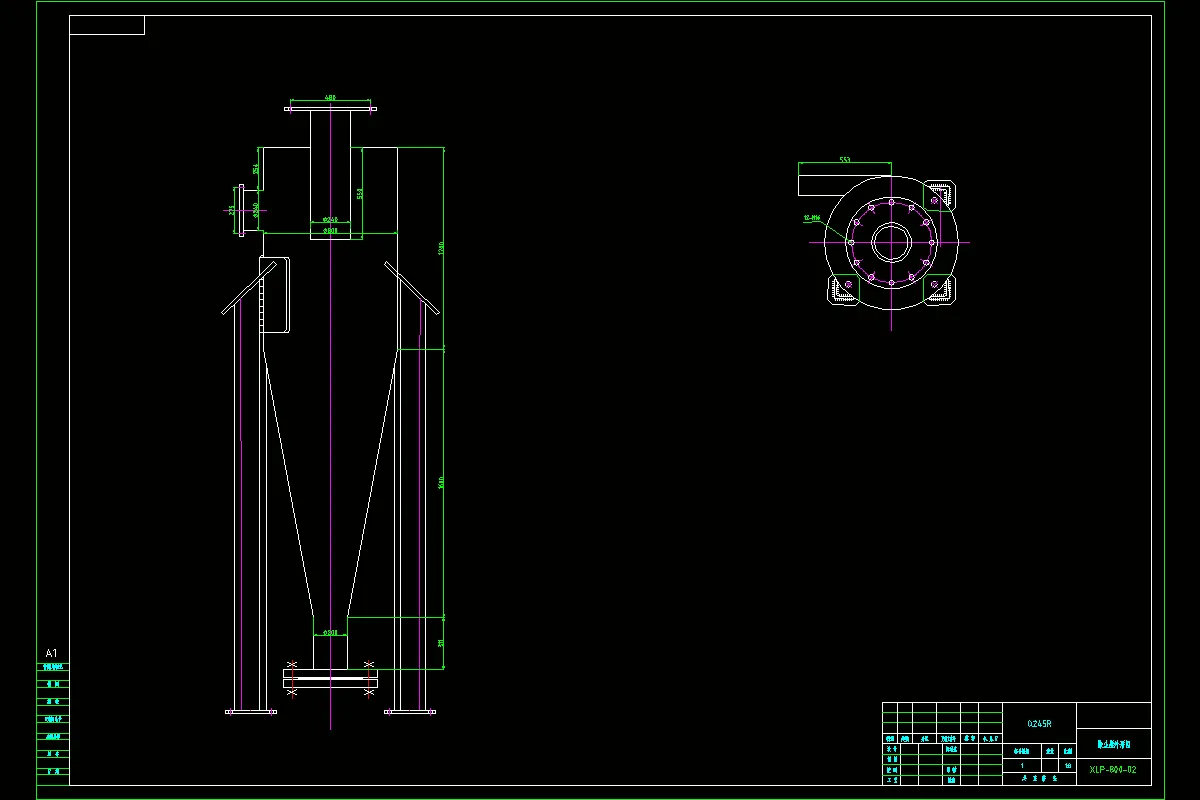Select the 12-M16 bolt callout
This screenshot has height=800, width=1200.
click(x=812, y=217)
